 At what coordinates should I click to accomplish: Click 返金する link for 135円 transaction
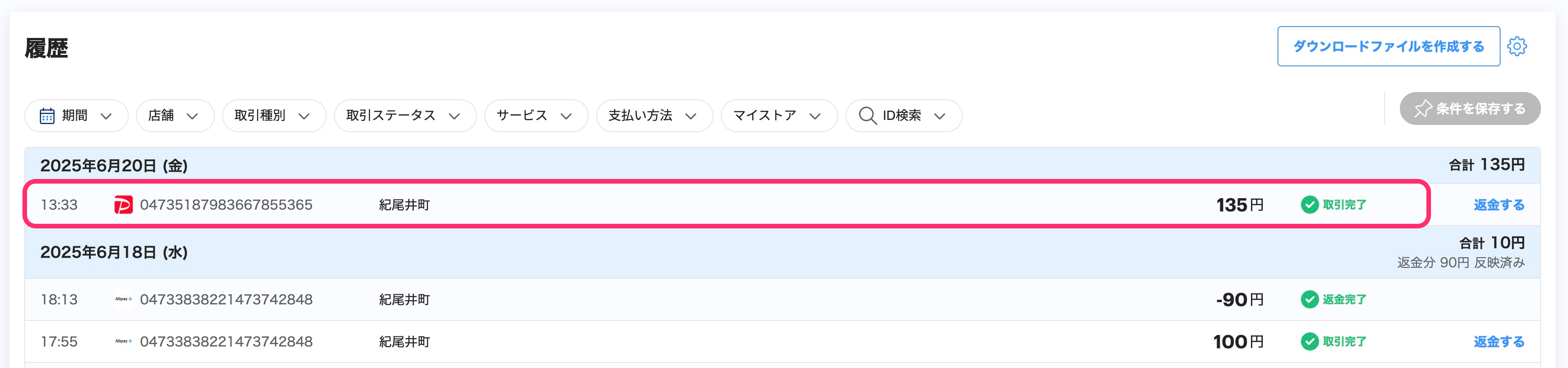point(1498,205)
